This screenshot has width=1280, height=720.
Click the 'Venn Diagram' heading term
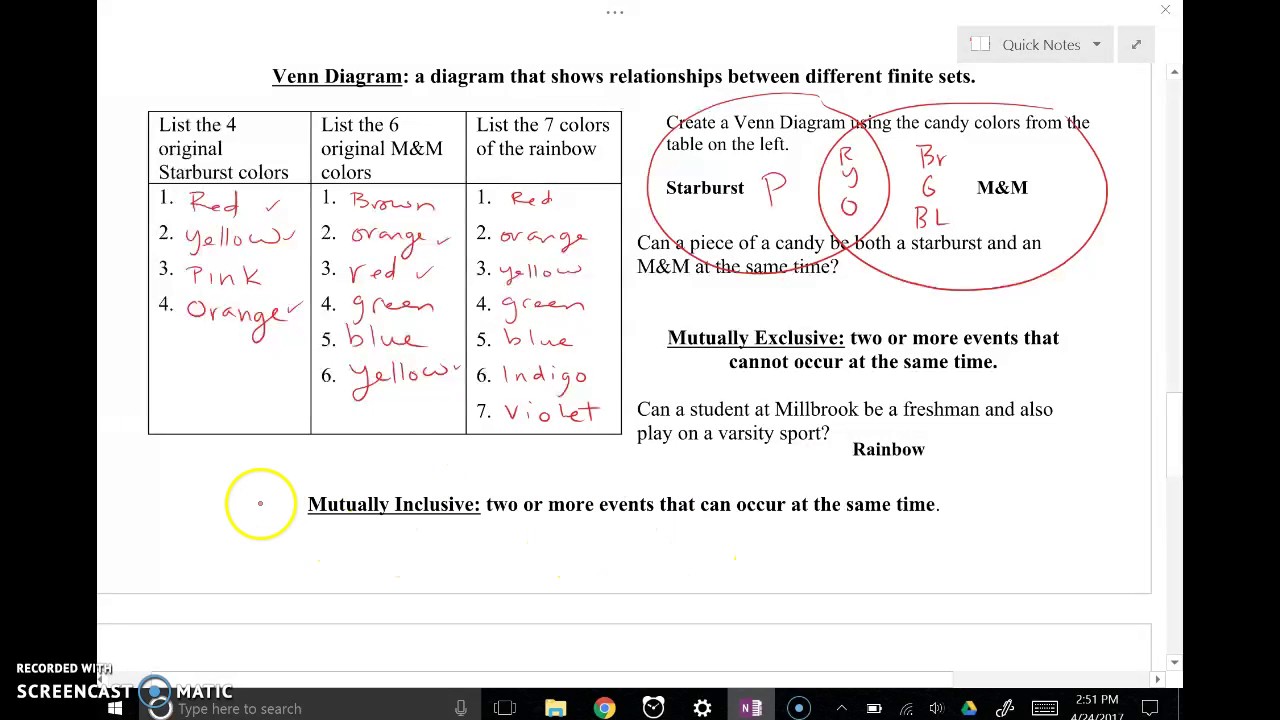[x=337, y=76]
